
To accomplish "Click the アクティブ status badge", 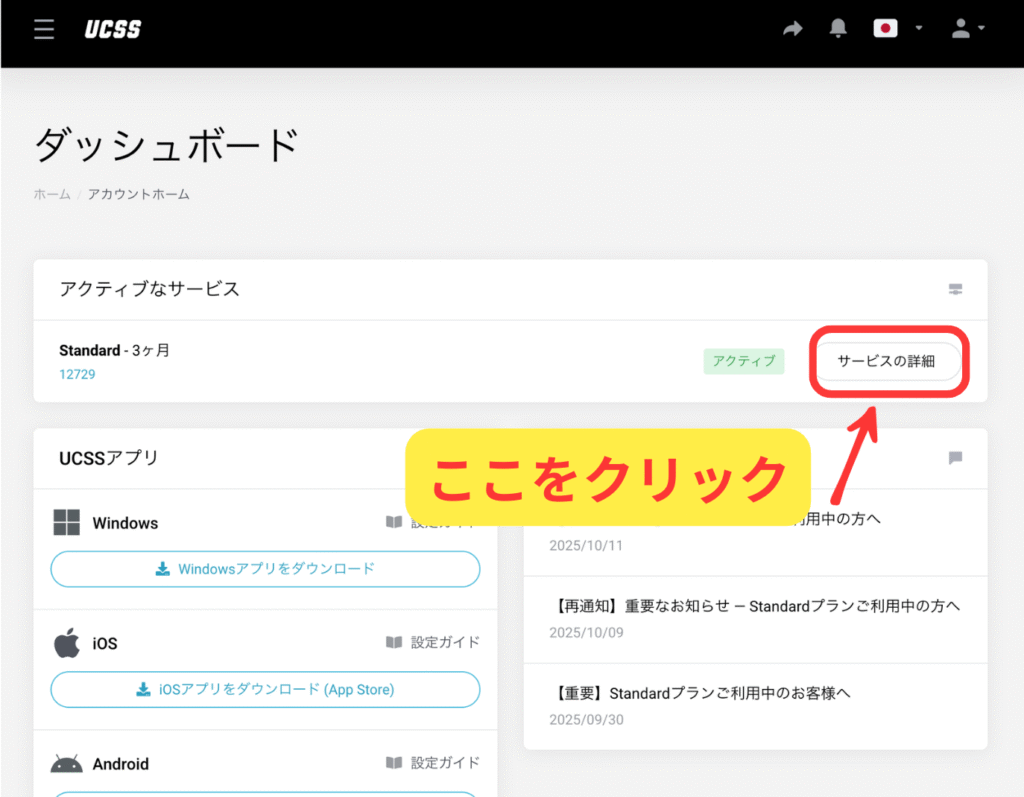I will coord(744,361).
